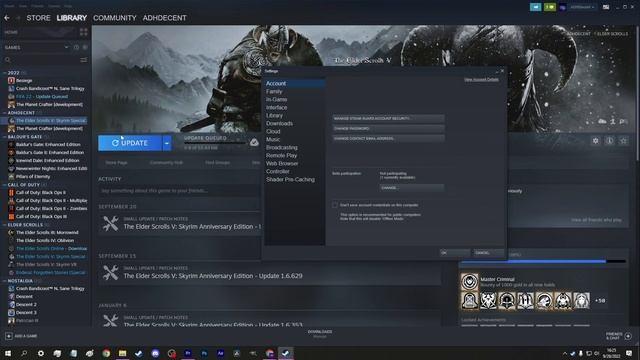Viewport: 640px width, 360px height.
Task: Click Manage Steam Guard Account Security button
Action: (388, 118)
